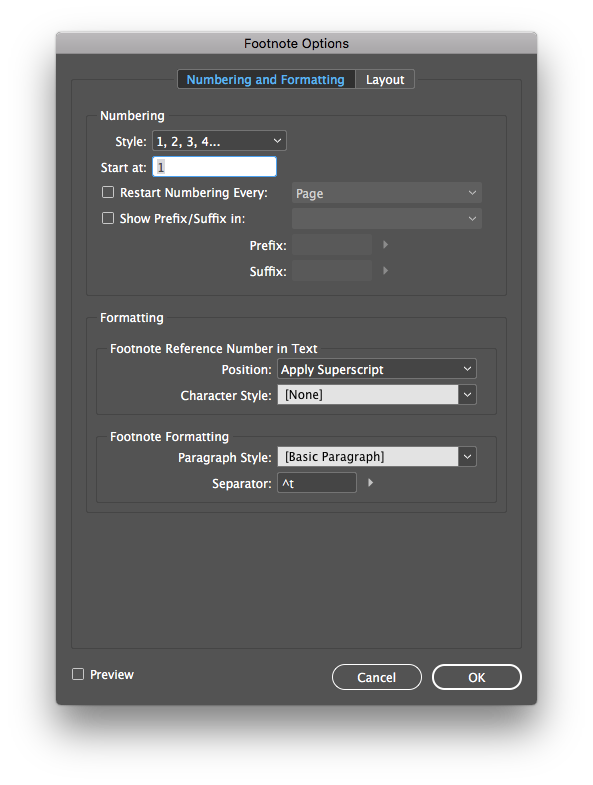Image resolution: width=593 pixels, height=785 pixels.
Task: Confirm with the OK button
Action: [477, 677]
